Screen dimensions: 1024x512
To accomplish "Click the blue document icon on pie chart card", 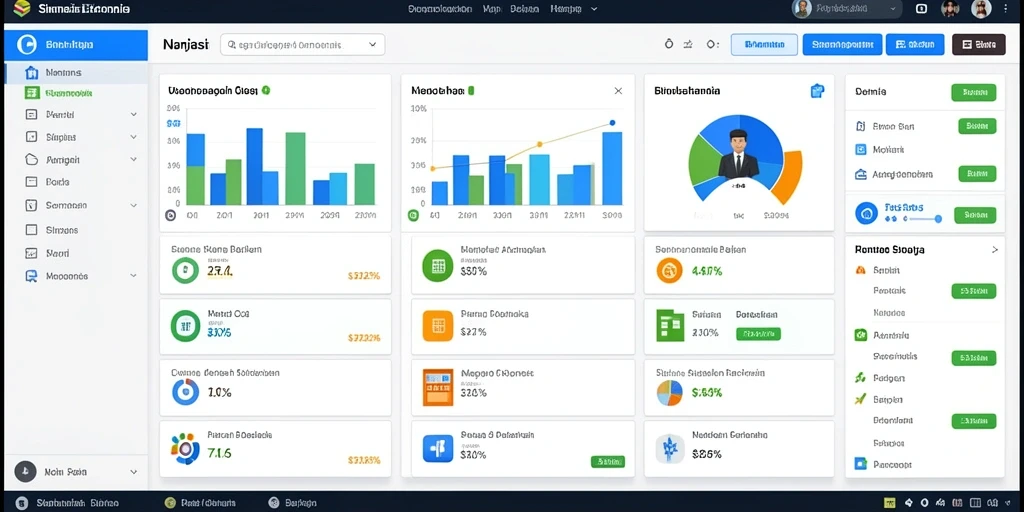I will [817, 91].
